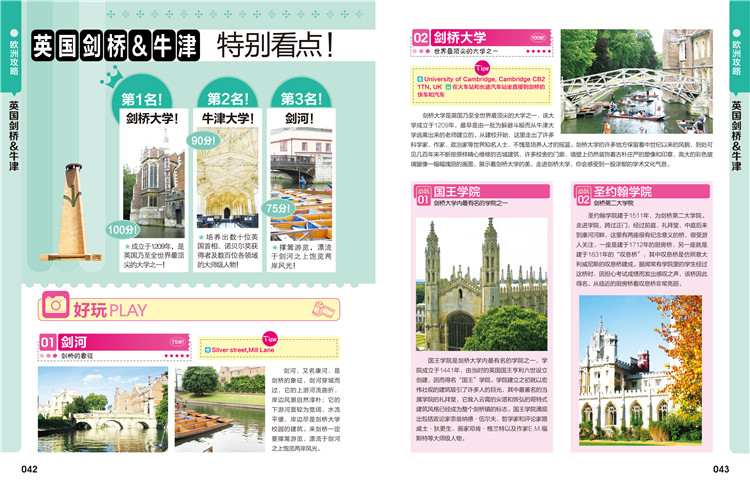Click the 国王学院 description paragraph

[x=482, y=399]
